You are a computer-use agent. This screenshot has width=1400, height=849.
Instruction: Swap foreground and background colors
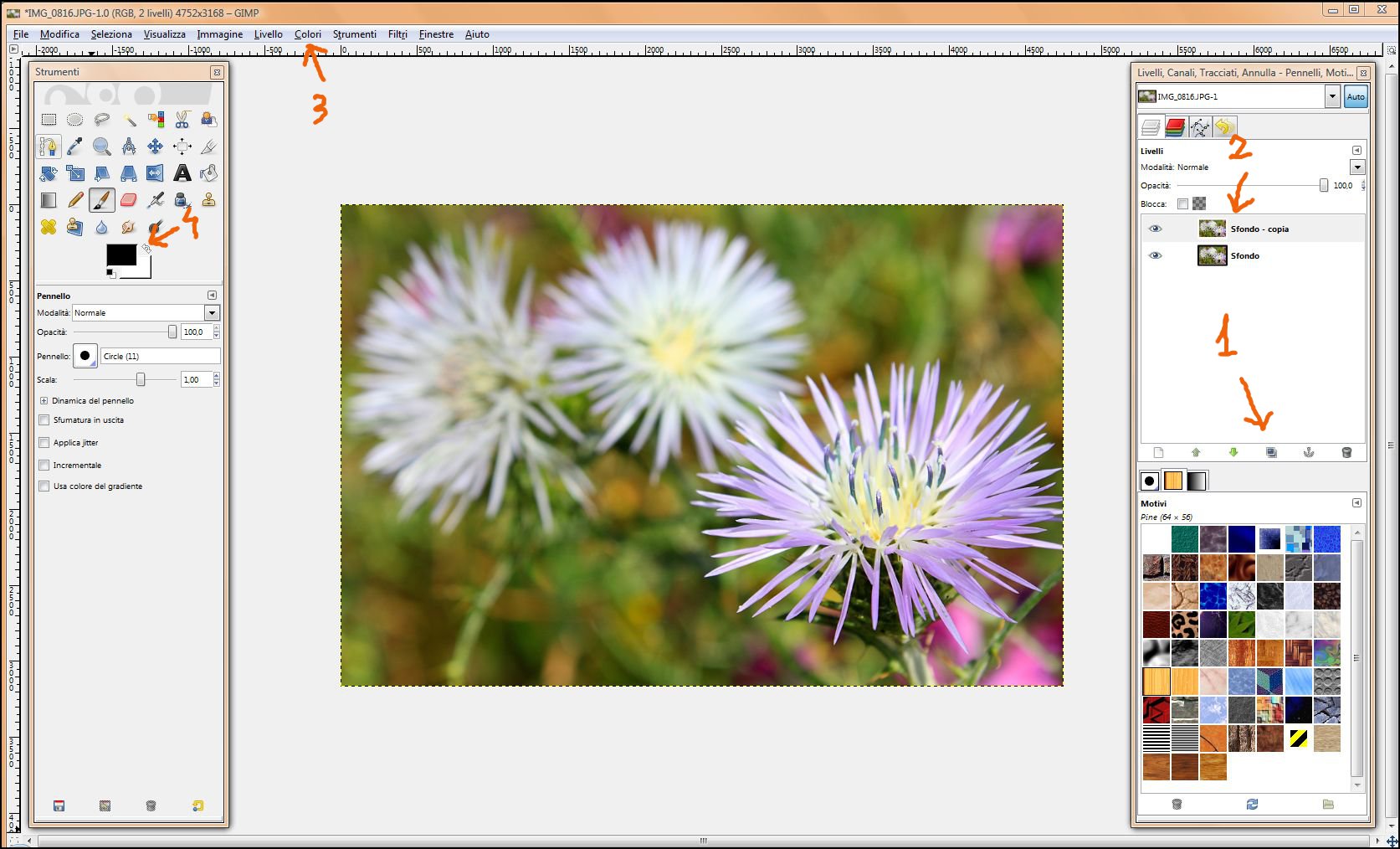pos(146,249)
